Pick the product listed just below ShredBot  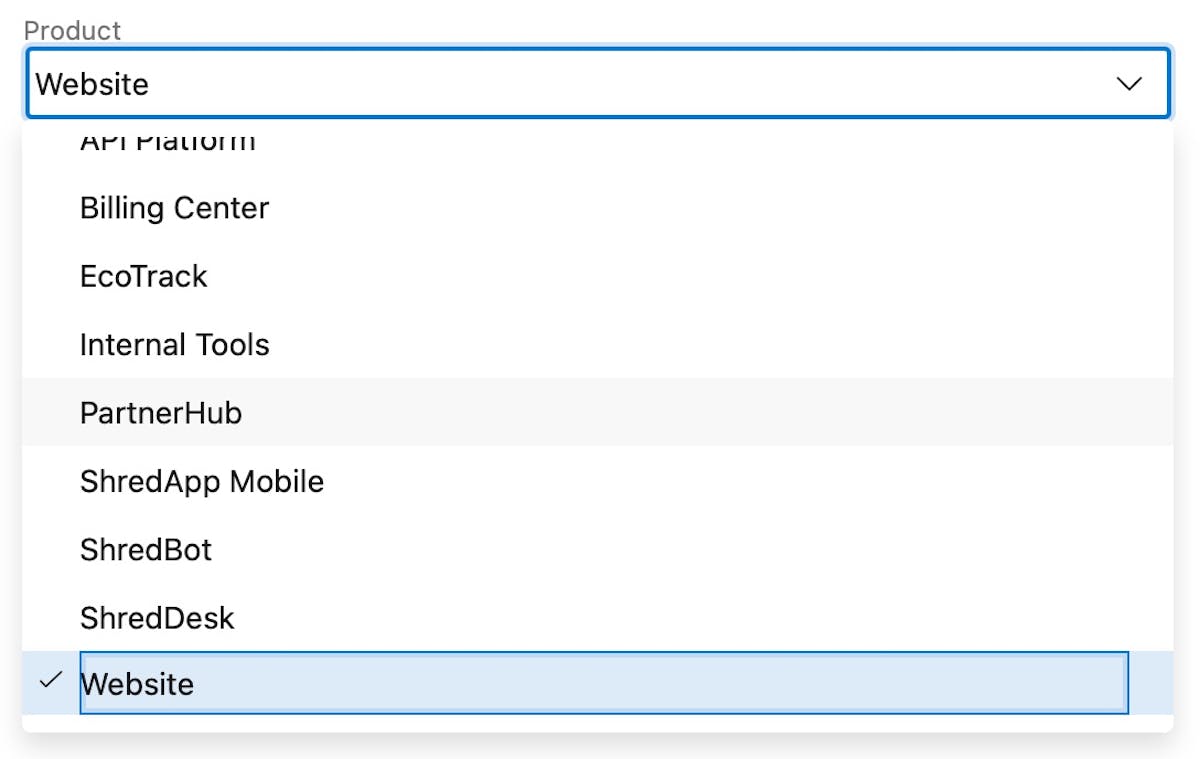pyautogui.click(x=157, y=618)
